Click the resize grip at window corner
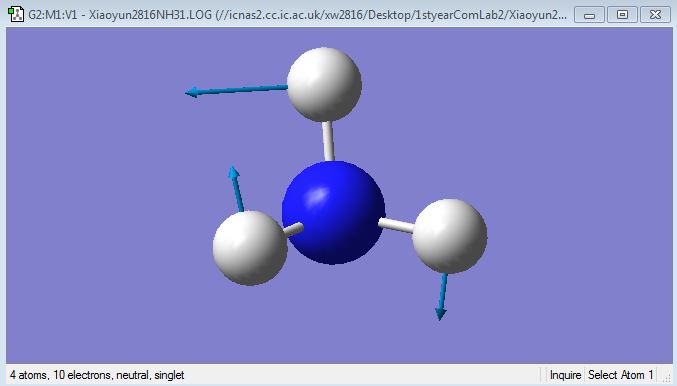The width and height of the screenshot is (677, 386). pyautogui.click(x=668, y=377)
